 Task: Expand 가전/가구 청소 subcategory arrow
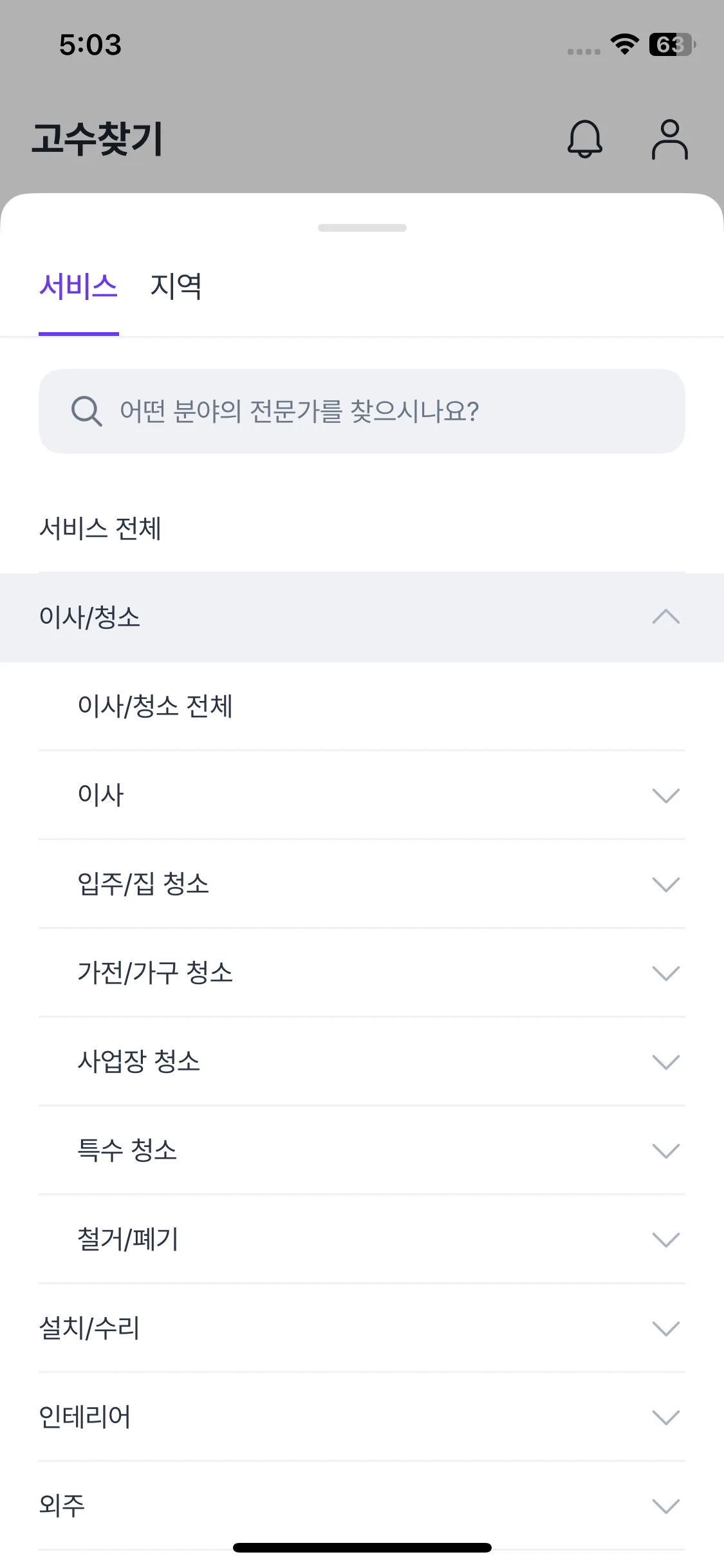point(665,973)
